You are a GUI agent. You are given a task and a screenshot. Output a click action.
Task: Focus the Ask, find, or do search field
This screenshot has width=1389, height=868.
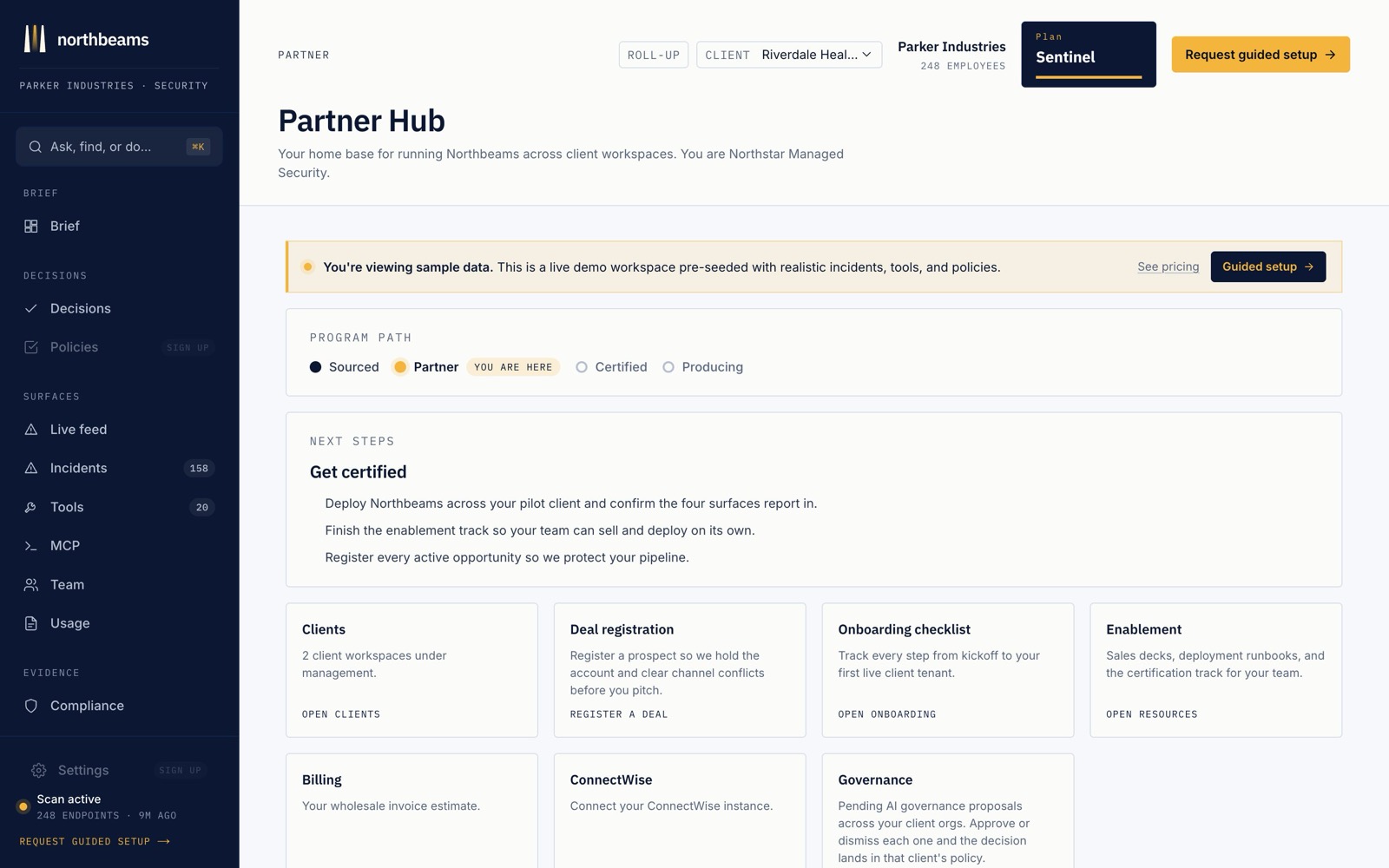(119, 147)
